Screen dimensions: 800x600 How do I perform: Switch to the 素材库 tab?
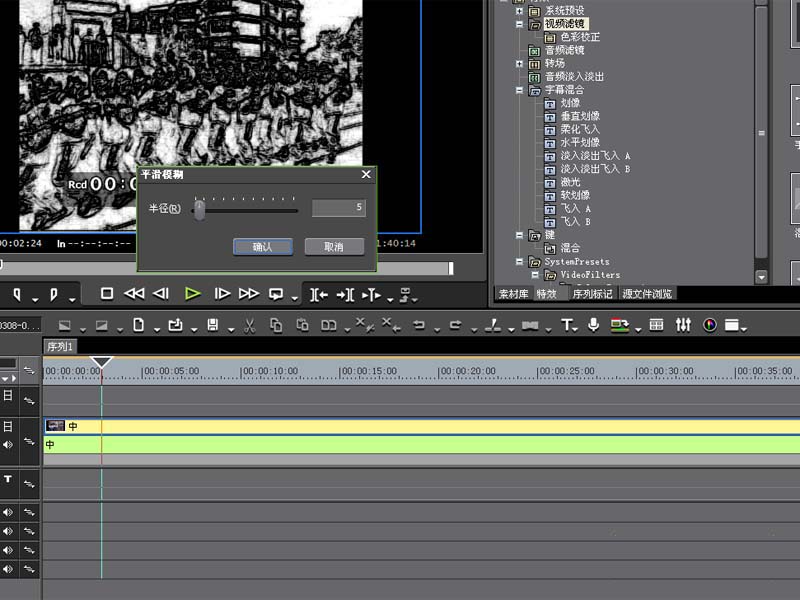(513, 294)
